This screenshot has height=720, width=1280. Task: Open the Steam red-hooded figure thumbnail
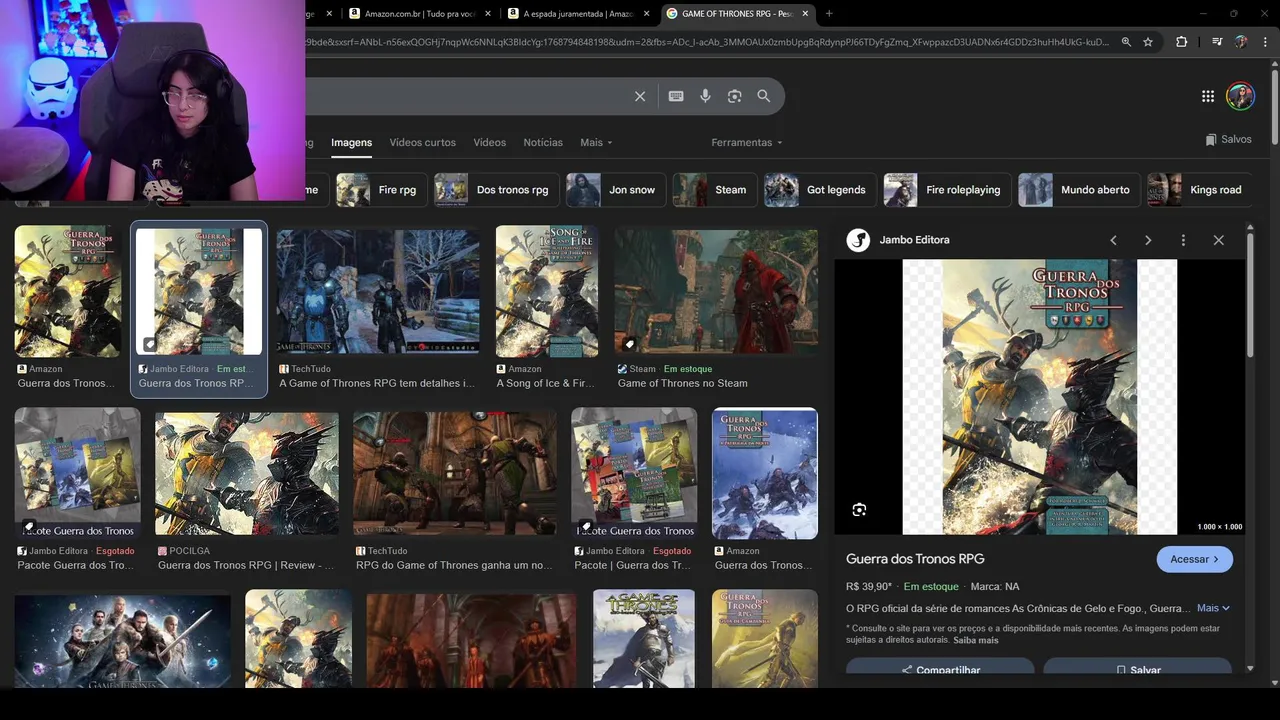pos(716,293)
